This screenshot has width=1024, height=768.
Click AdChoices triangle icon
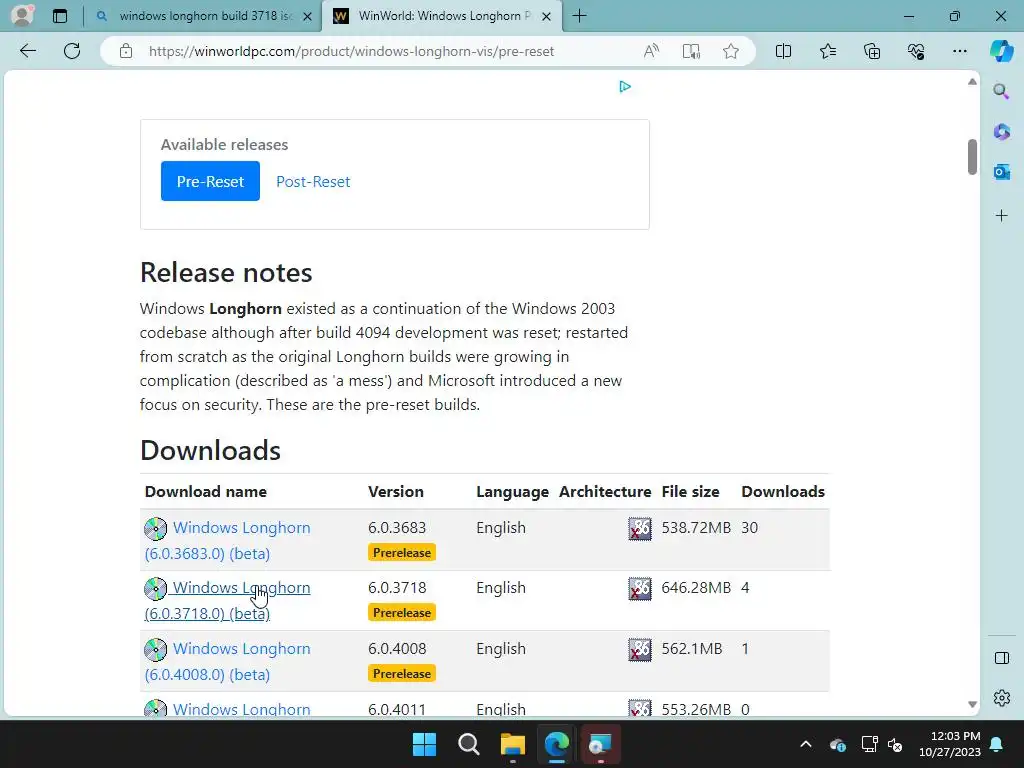point(624,86)
